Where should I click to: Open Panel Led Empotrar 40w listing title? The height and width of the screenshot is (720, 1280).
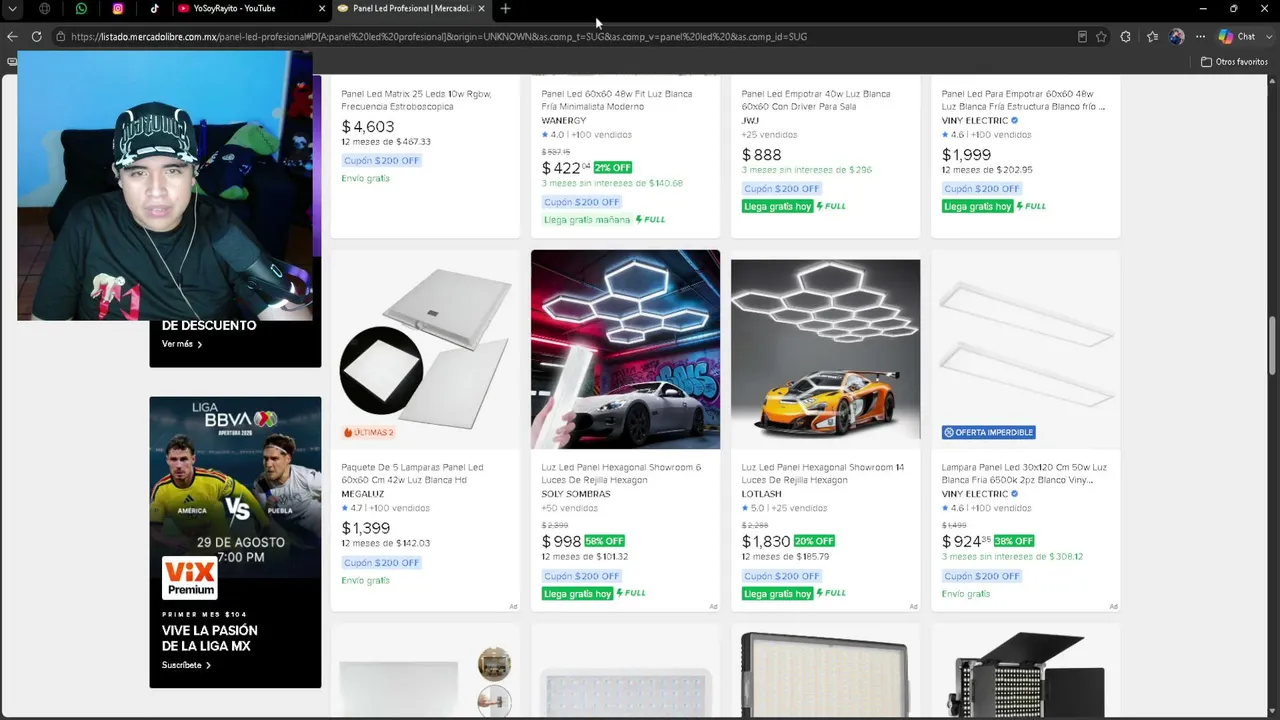click(x=816, y=100)
